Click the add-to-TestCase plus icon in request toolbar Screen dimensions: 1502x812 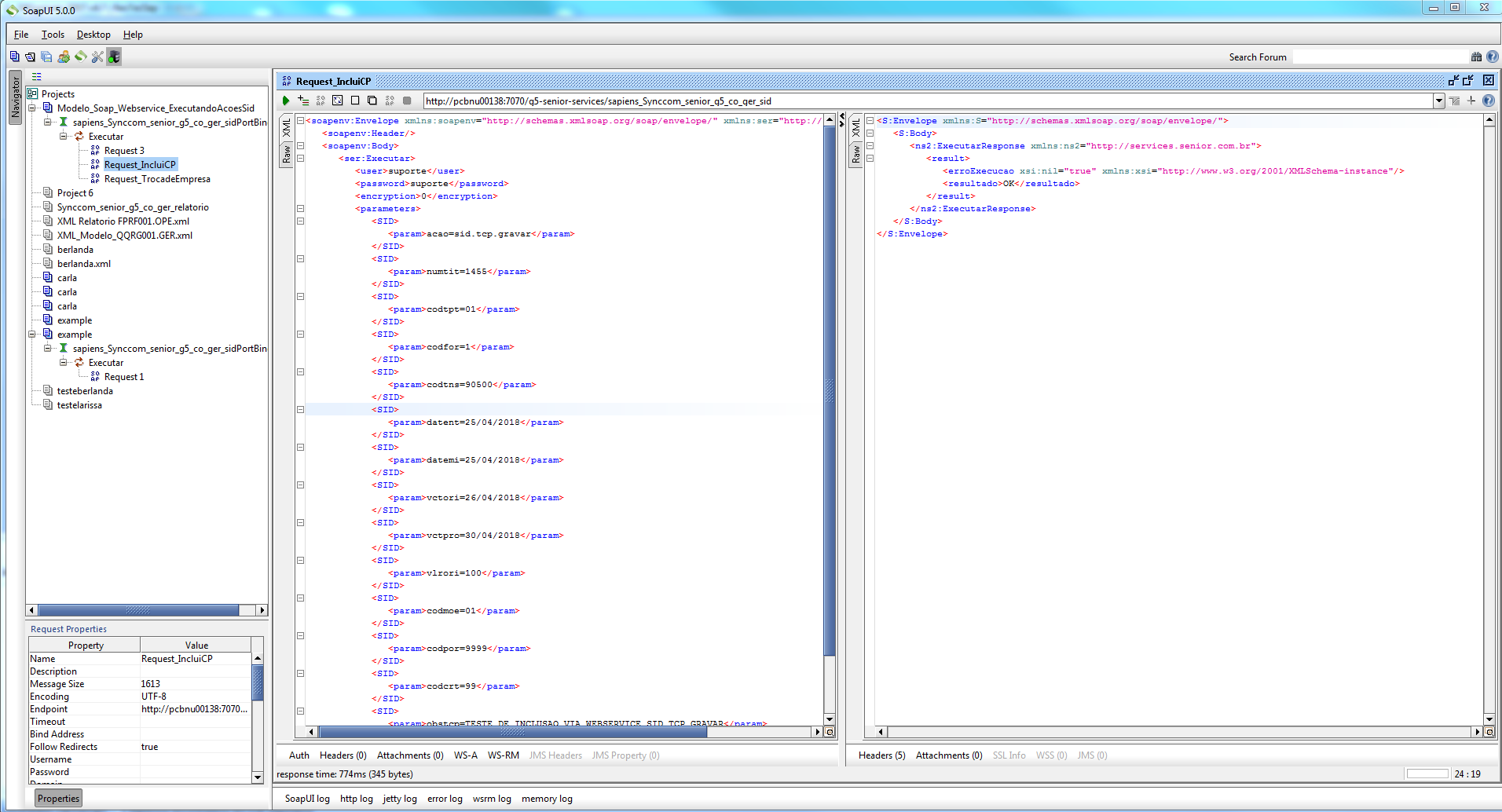(x=303, y=101)
